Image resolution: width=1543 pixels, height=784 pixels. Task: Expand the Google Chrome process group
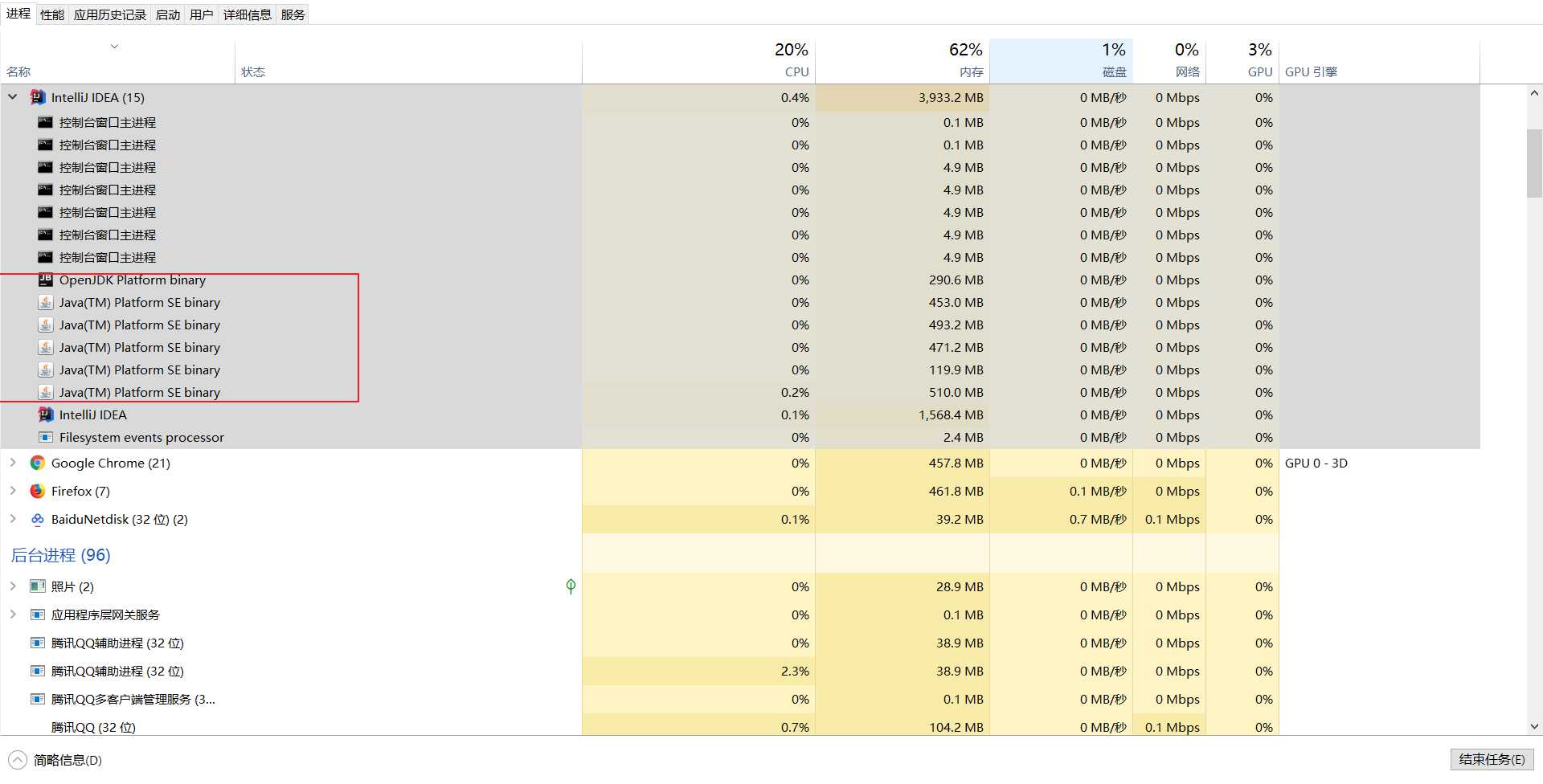13,463
